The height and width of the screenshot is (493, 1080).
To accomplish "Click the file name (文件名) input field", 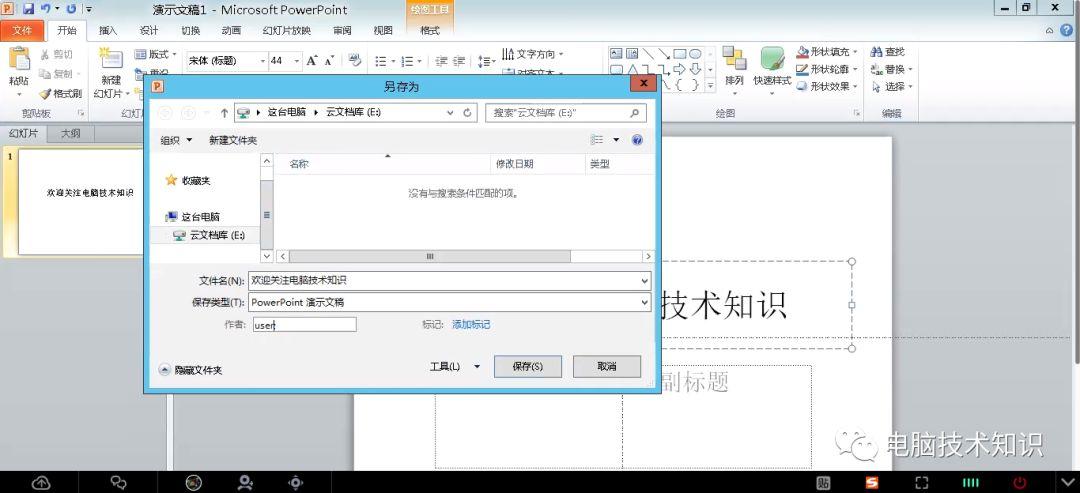I will (x=449, y=281).
